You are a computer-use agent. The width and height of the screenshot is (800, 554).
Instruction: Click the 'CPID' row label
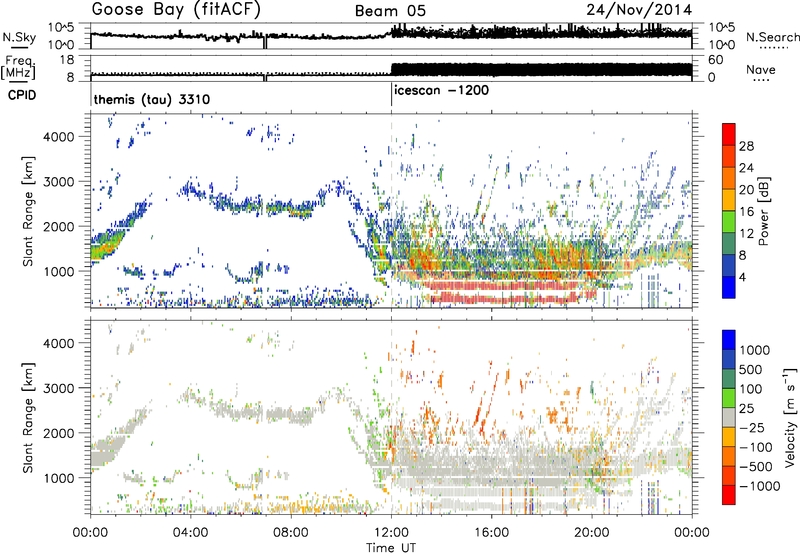tap(22, 95)
